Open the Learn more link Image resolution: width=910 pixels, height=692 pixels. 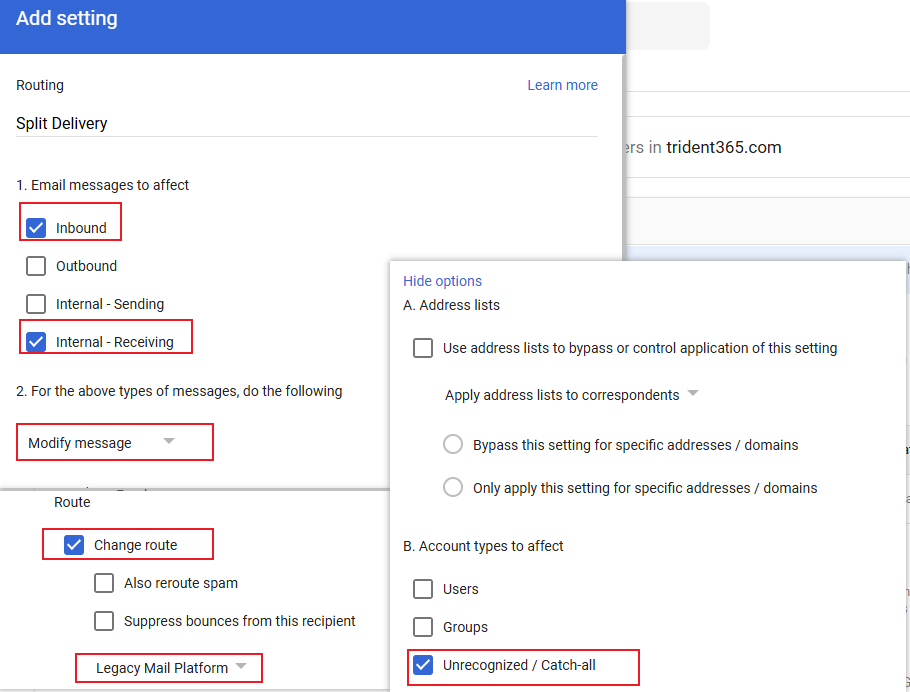click(562, 85)
